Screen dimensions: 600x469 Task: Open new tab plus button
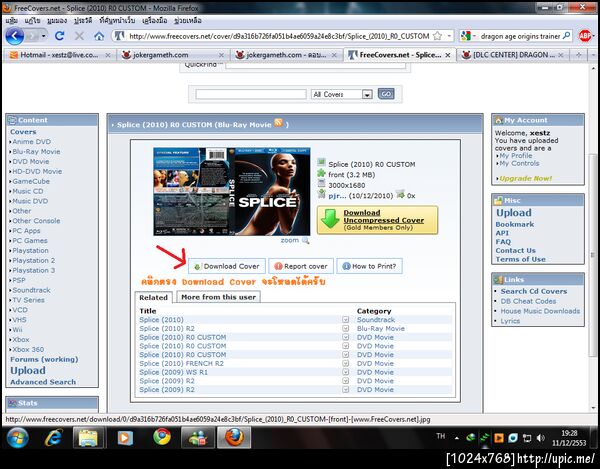579,55
